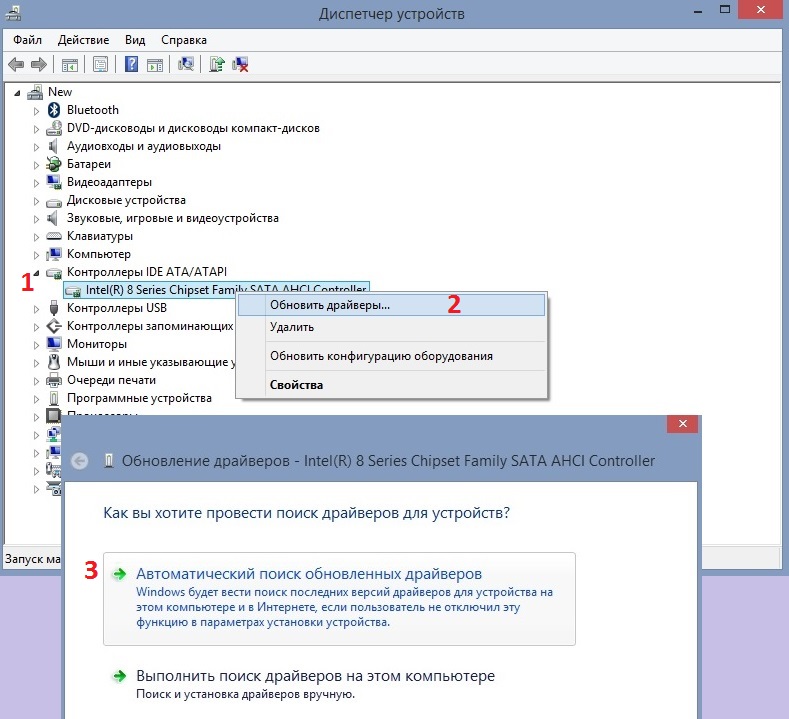This screenshot has height=719, width=789.
Task: Open the Файл menu
Action: [x=27, y=40]
